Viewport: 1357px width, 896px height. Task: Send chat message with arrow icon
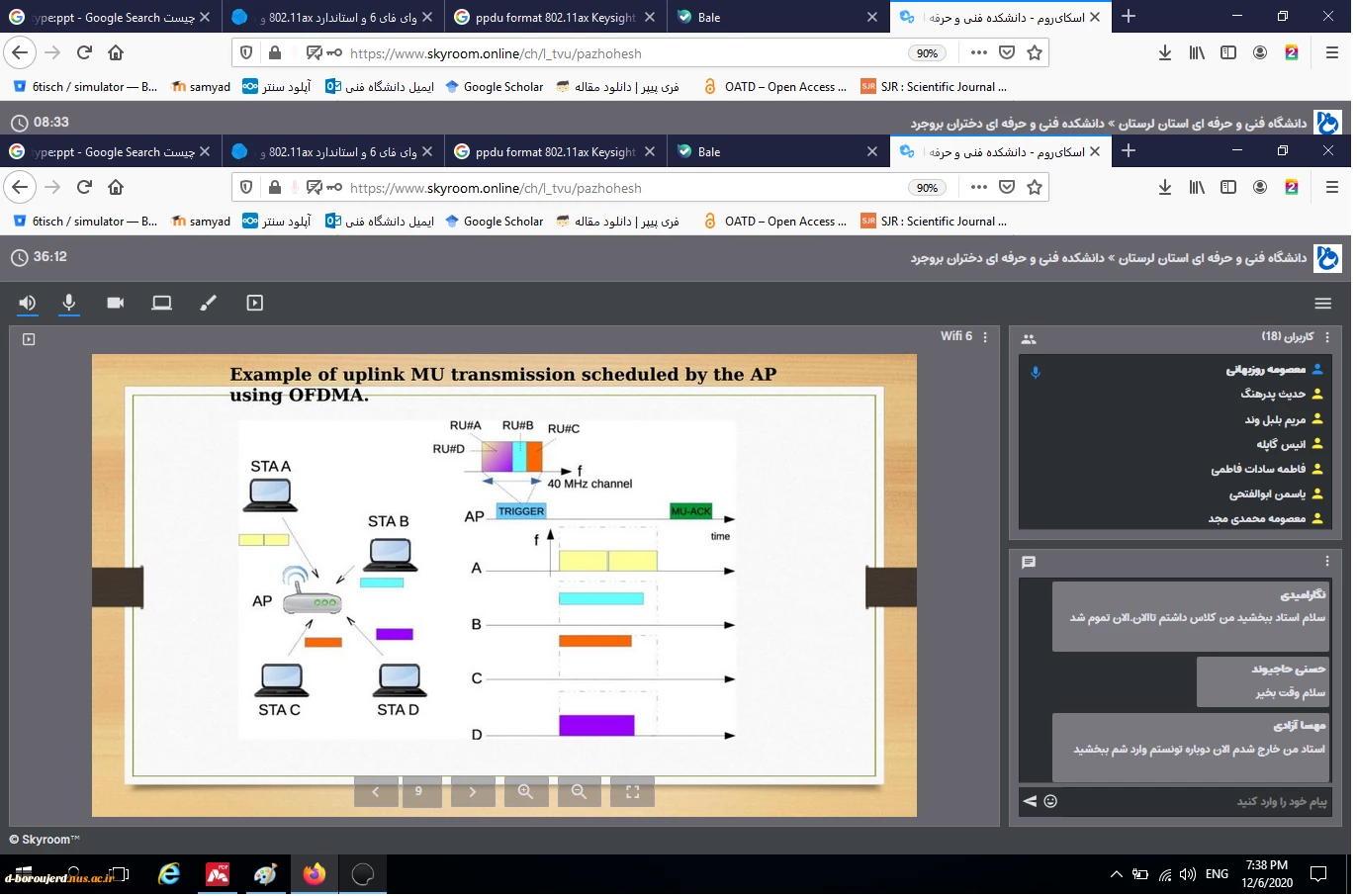[x=1030, y=802]
